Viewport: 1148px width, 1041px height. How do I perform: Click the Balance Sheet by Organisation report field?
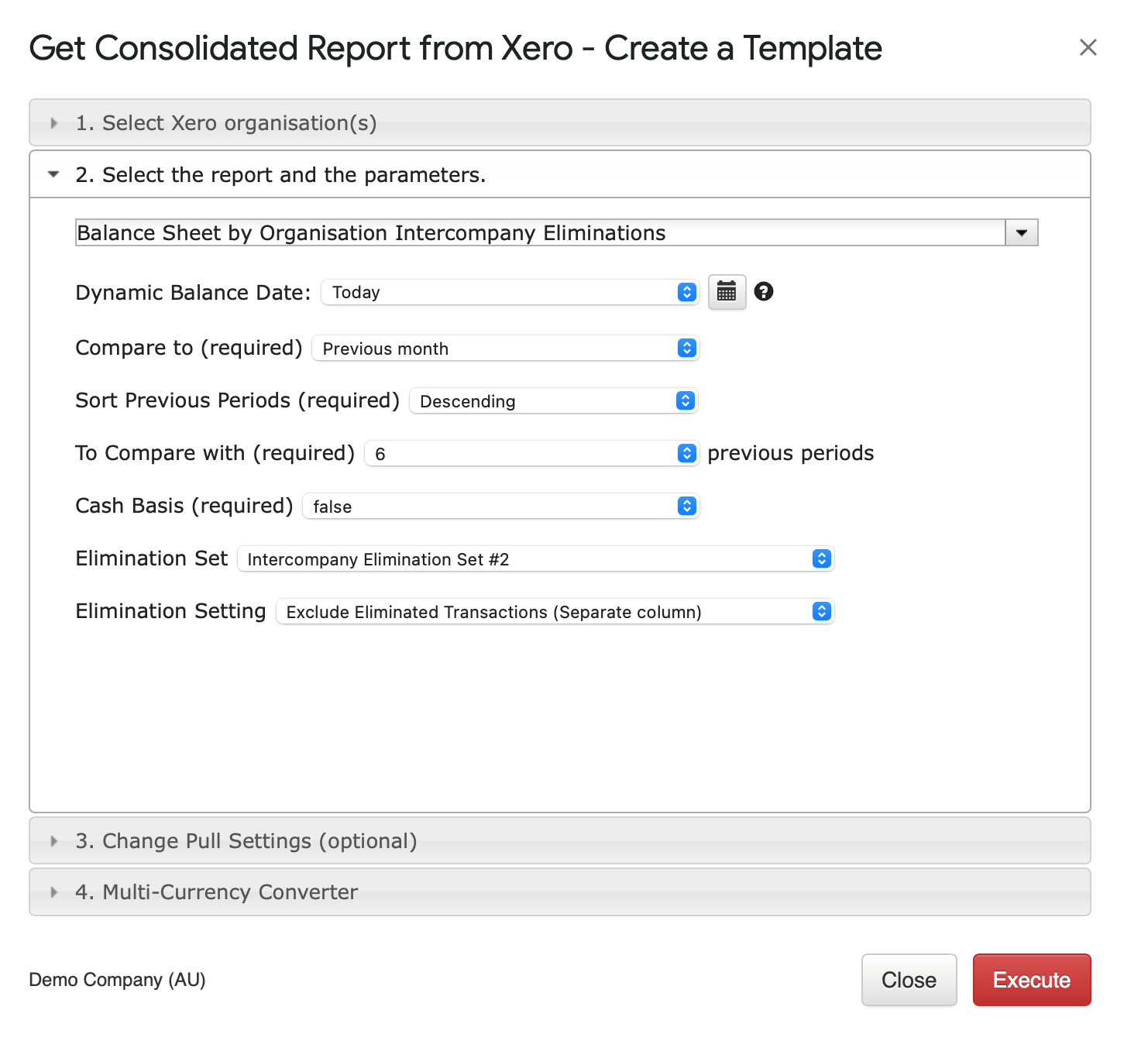click(x=540, y=232)
